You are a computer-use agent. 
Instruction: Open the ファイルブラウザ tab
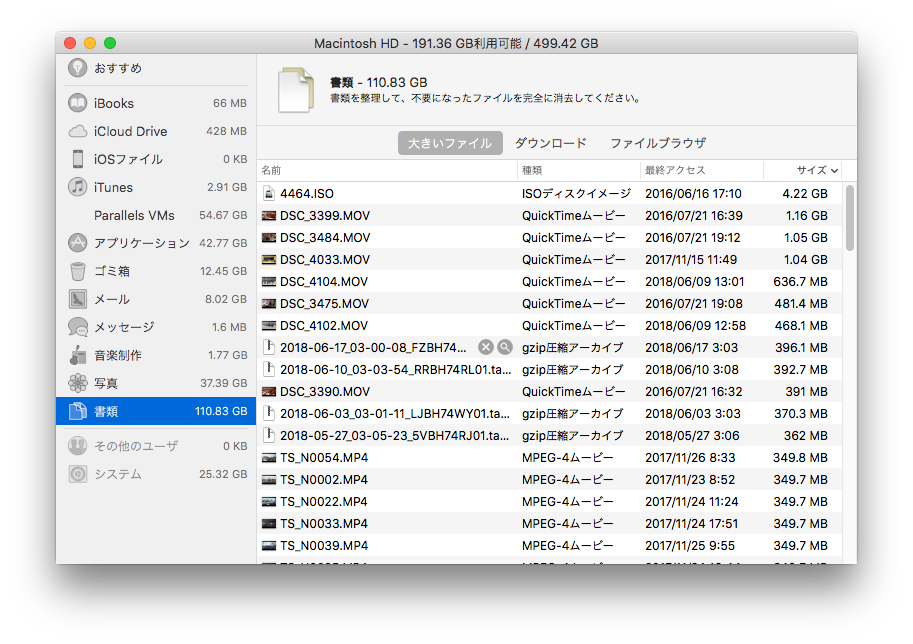coord(658,143)
